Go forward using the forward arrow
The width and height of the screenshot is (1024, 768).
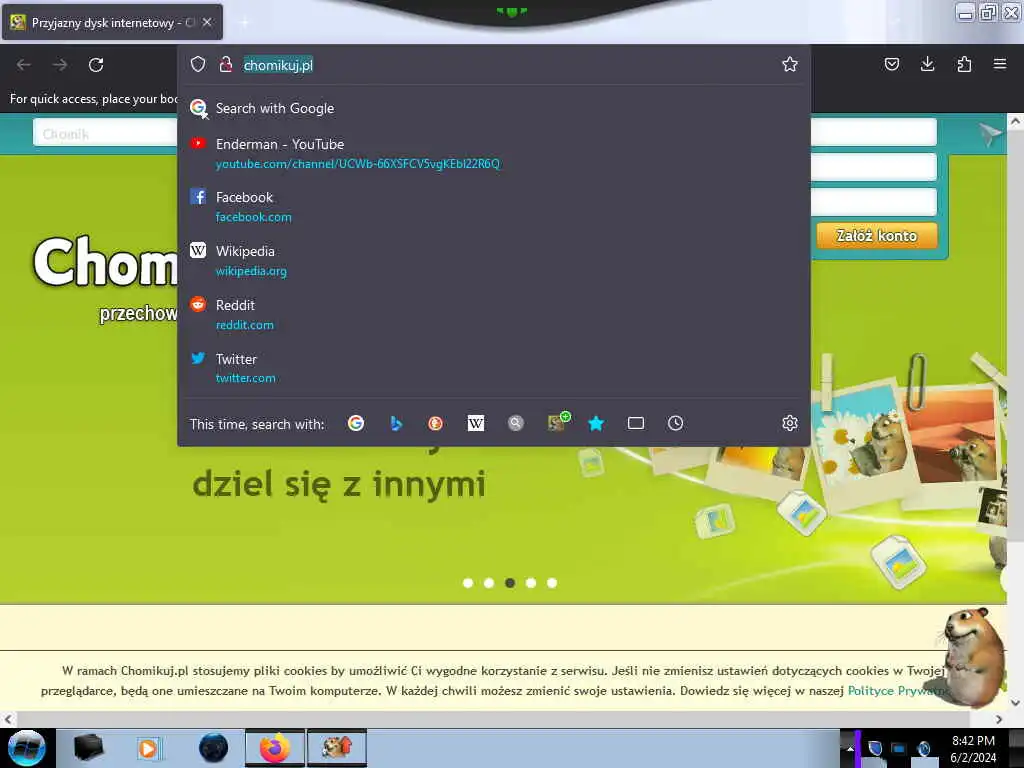tap(59, 65)
